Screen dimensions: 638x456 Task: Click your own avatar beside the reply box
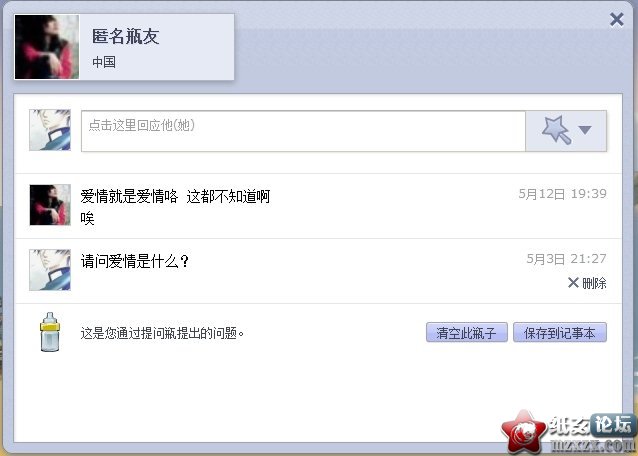50,130
